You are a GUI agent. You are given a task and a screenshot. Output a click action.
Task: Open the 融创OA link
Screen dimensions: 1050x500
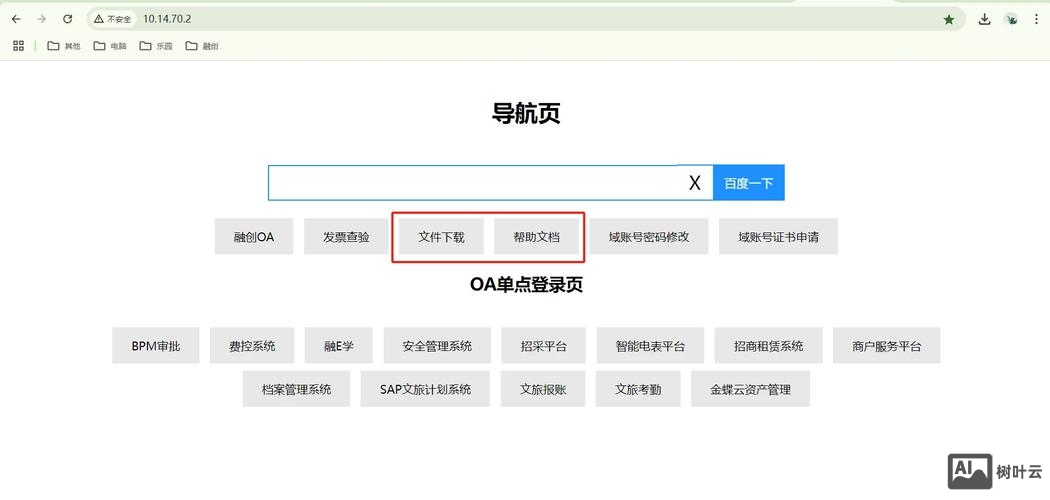[254, 236]
